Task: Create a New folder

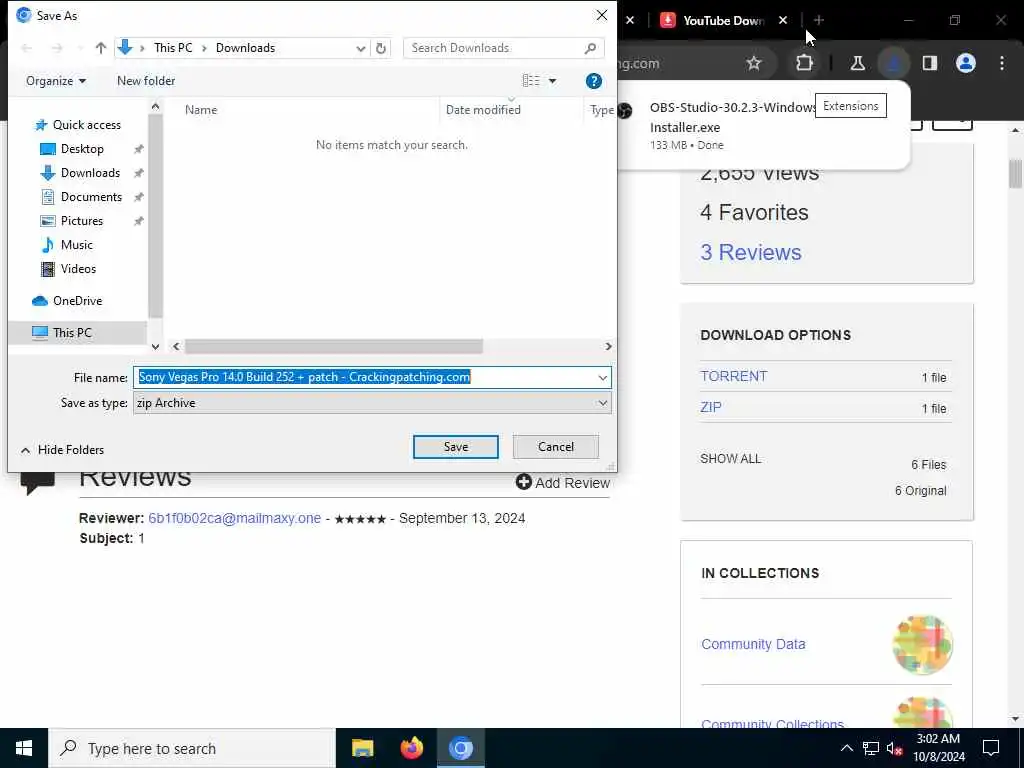Action: pos(146,81)
